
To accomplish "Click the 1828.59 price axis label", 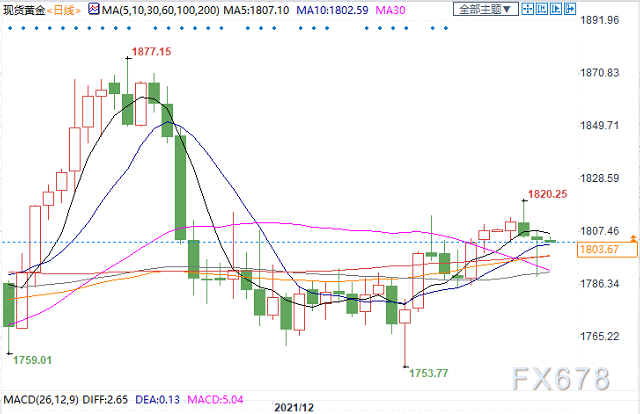I will pos(600,178).
